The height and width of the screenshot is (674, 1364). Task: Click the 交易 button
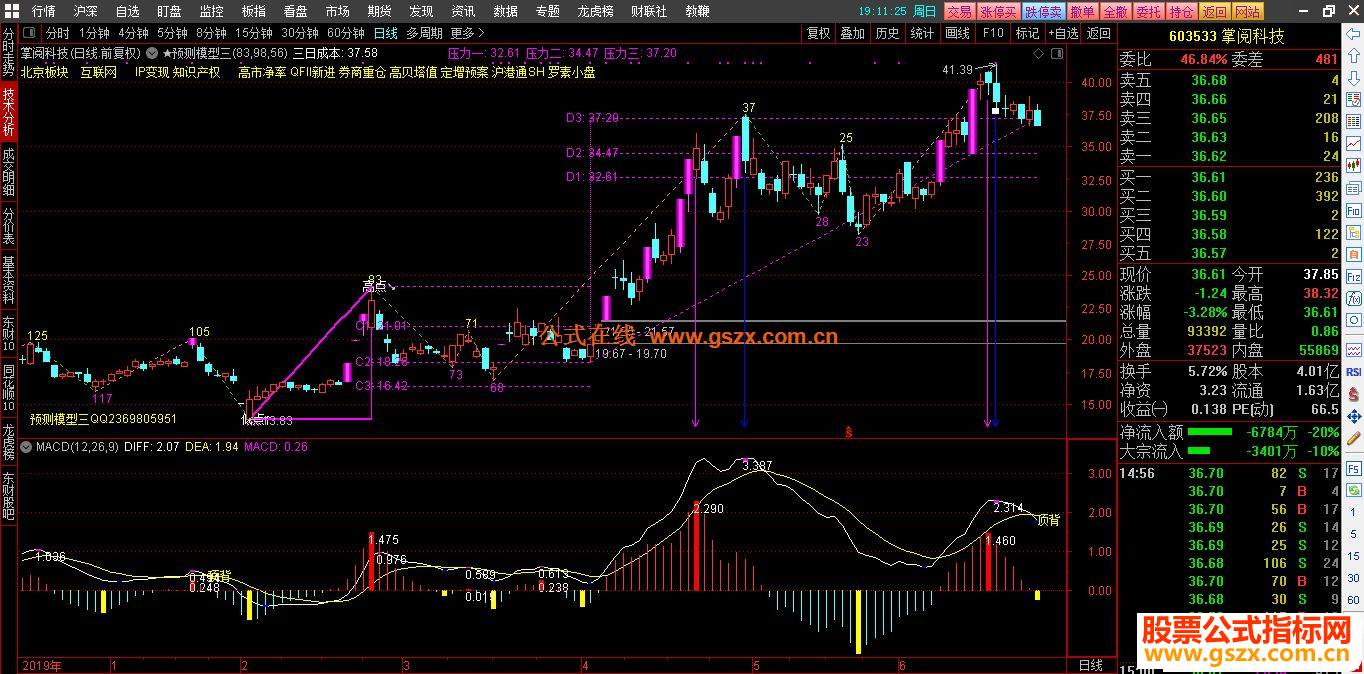[x=959, y=11]
